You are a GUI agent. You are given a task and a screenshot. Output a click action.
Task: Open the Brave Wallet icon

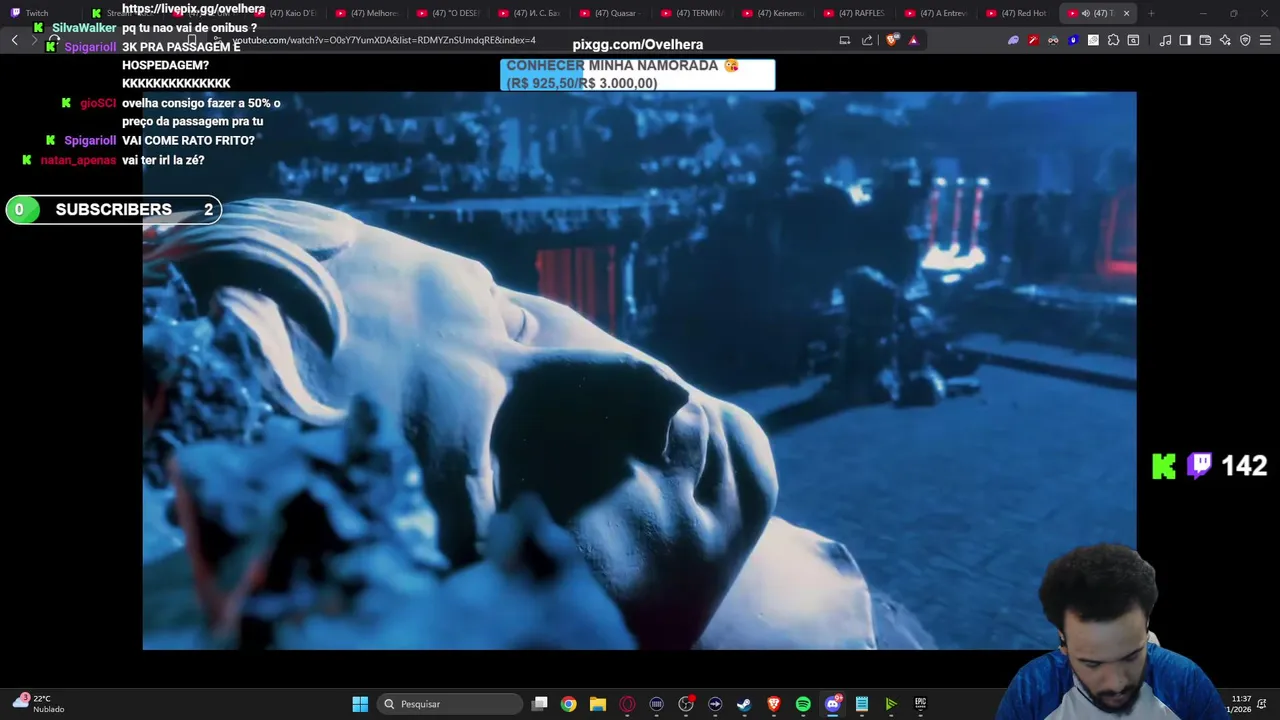point(1205,40)
